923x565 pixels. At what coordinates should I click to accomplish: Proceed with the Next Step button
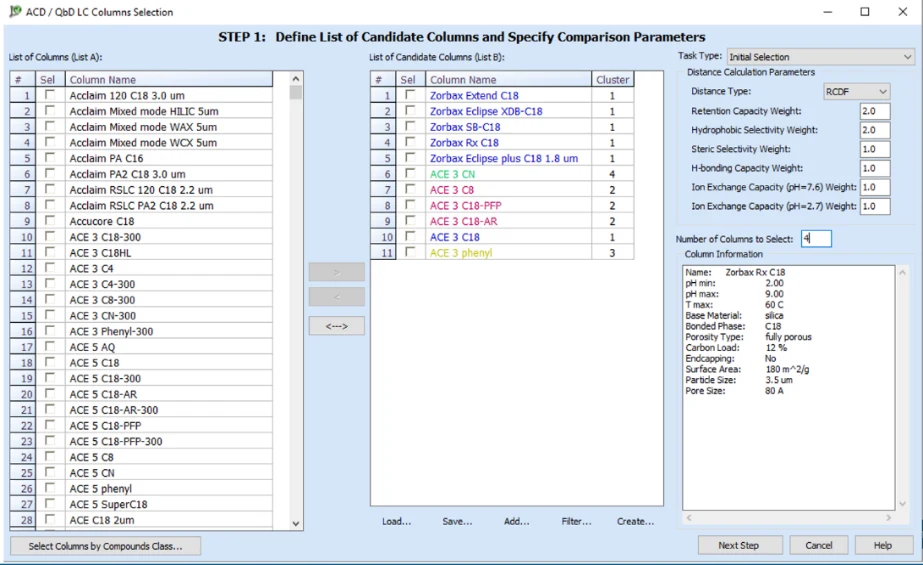(x=740, y=546)
